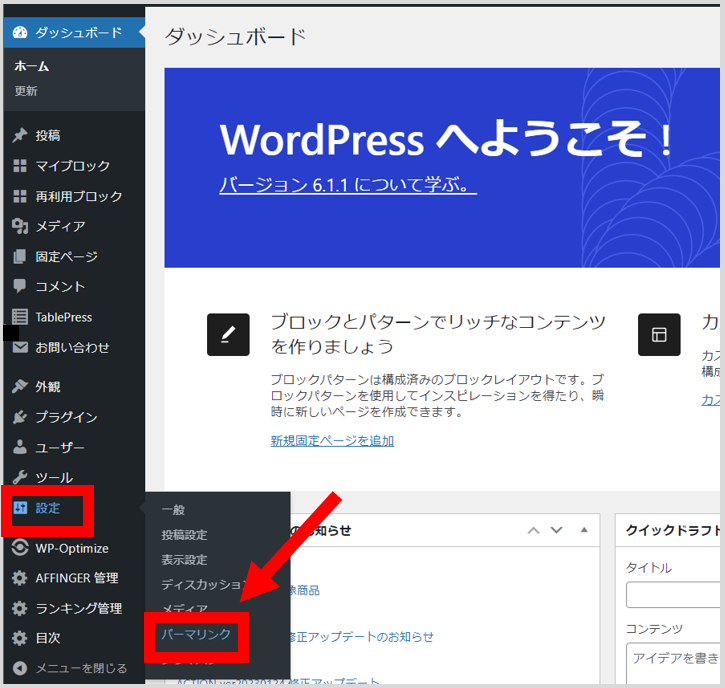Click the Posts pushpin icon
Screen dimensions: 725x688
[20, 135]
